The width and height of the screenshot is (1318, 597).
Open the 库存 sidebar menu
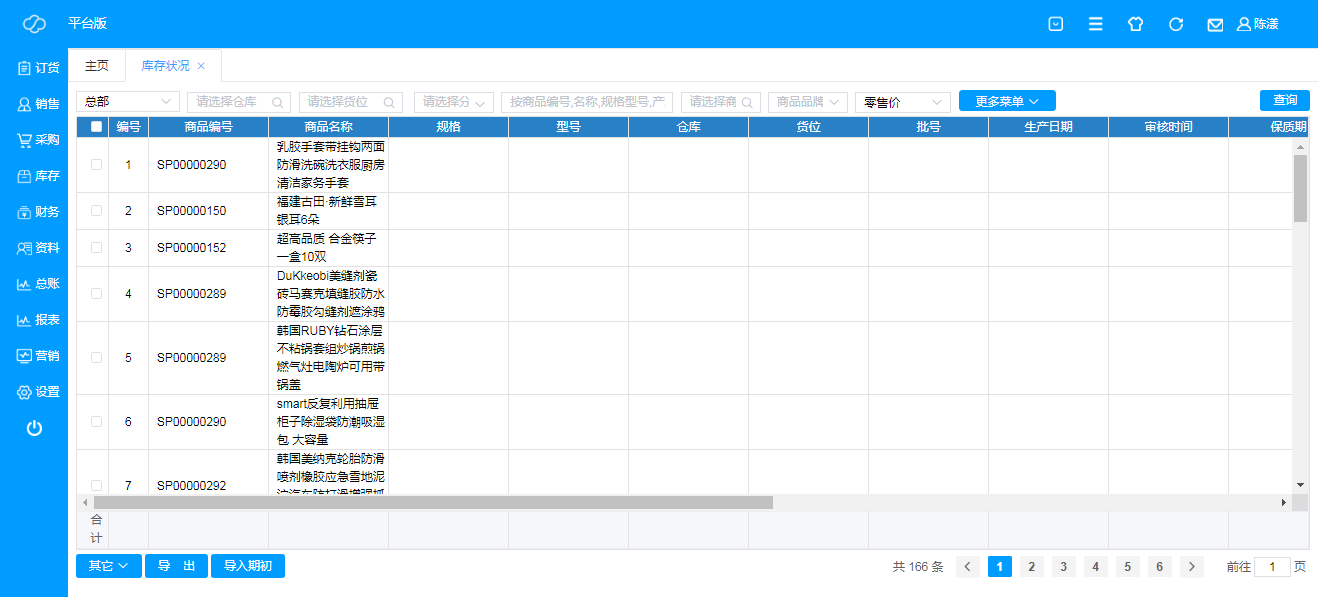pos(38,176)
